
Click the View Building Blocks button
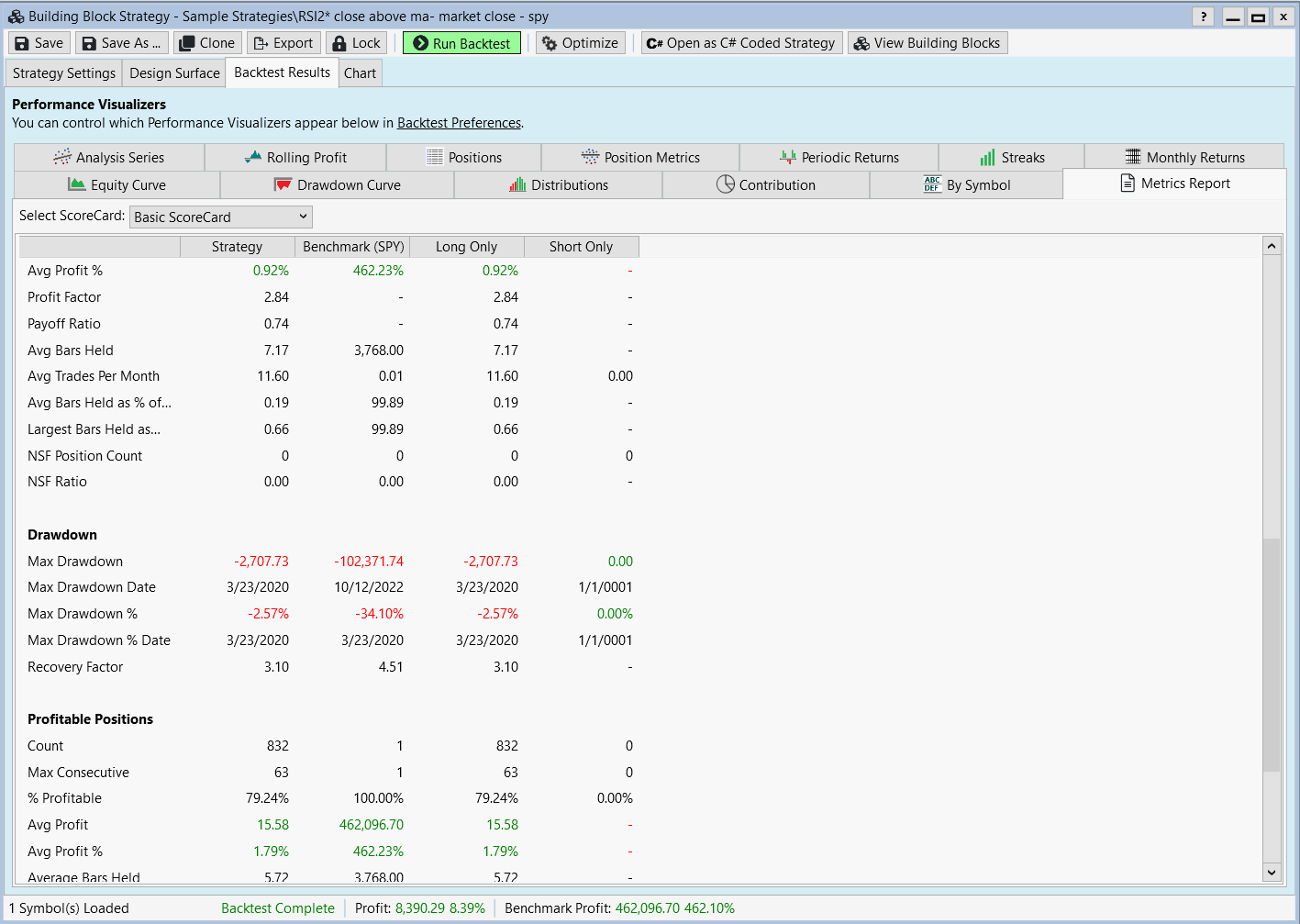tap(928, 43)
